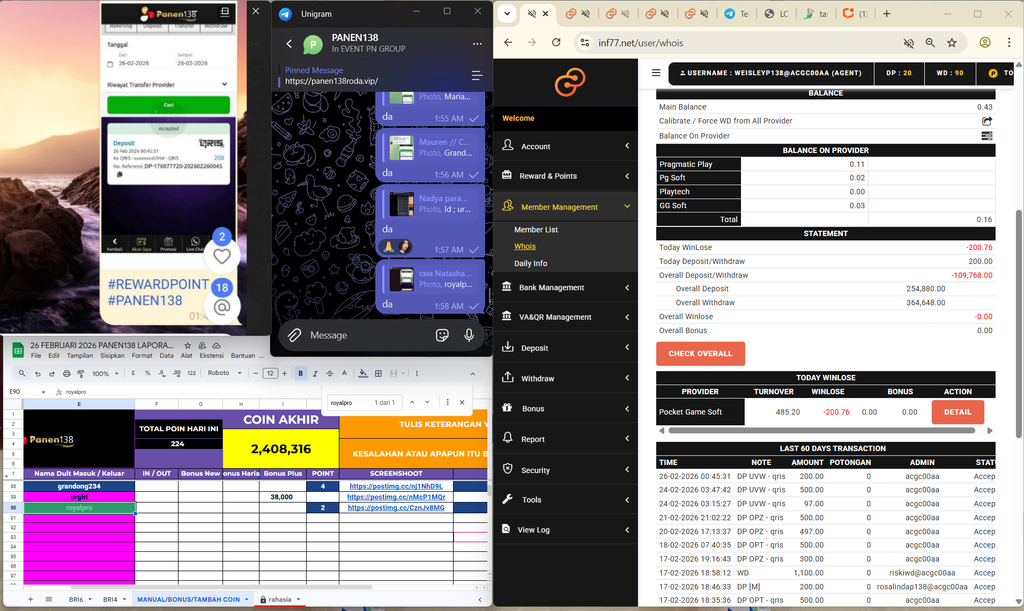Undo the last action in Sheets

[x=37, y=373]
